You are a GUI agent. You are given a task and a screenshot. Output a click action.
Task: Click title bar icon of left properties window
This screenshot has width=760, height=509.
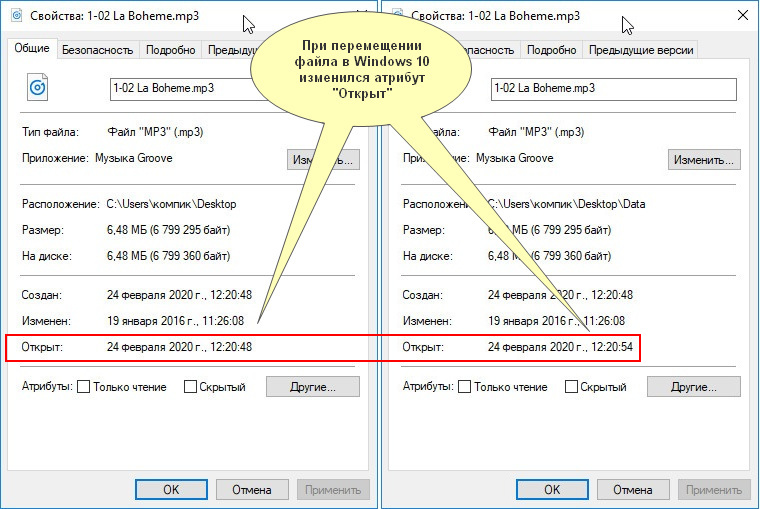pos(15,17)
